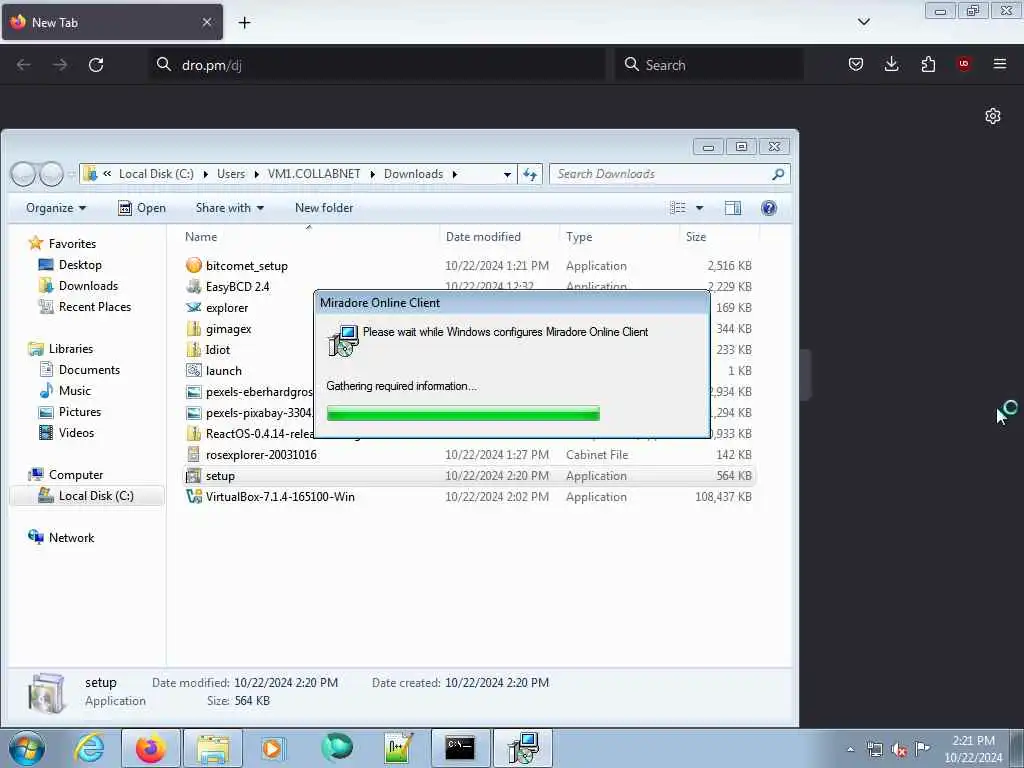Open the Firefox hamburger menu
This screenshot has width=1024, height=768.
click(1000, 64)
